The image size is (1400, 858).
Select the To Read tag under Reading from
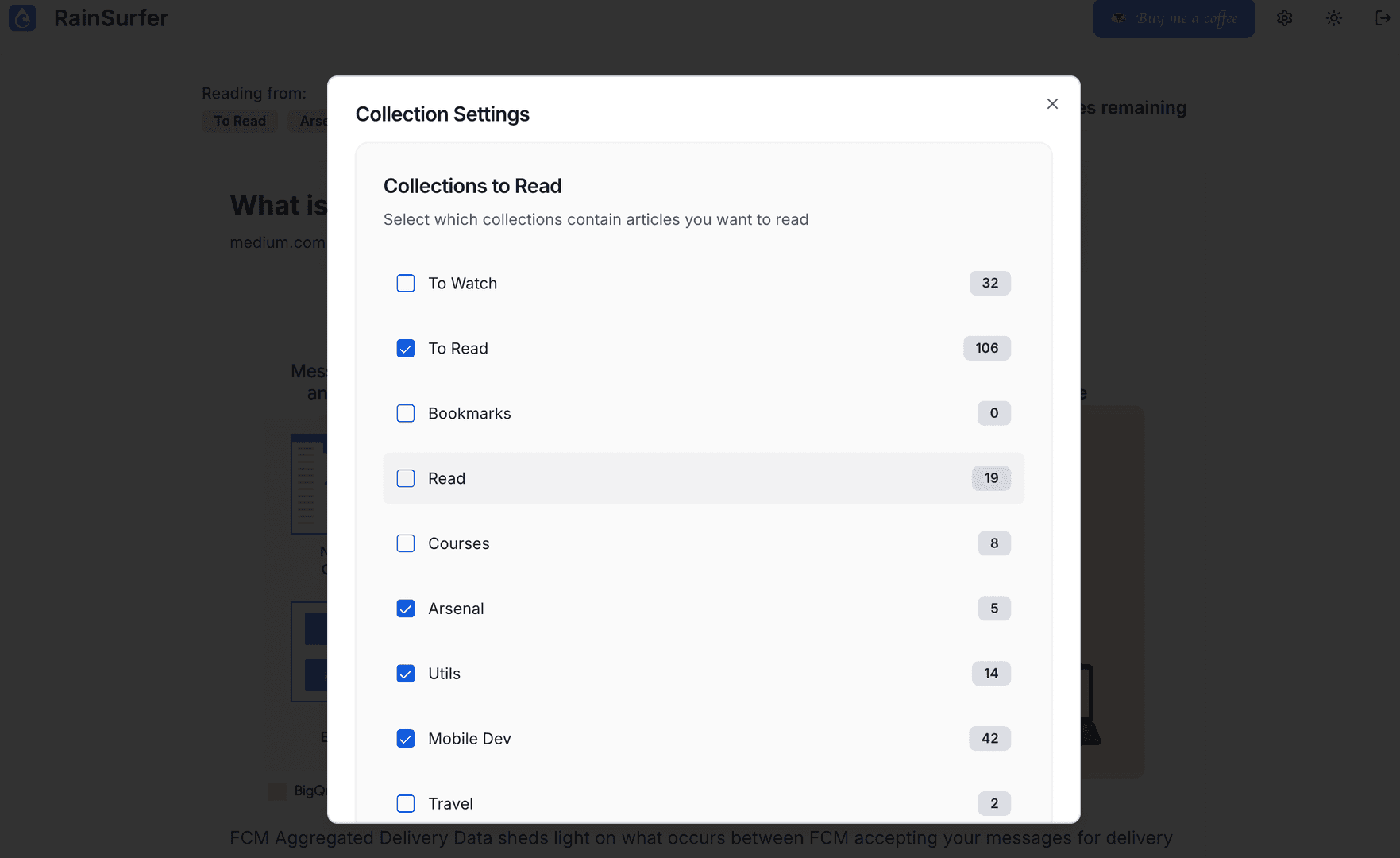[239, 121]
